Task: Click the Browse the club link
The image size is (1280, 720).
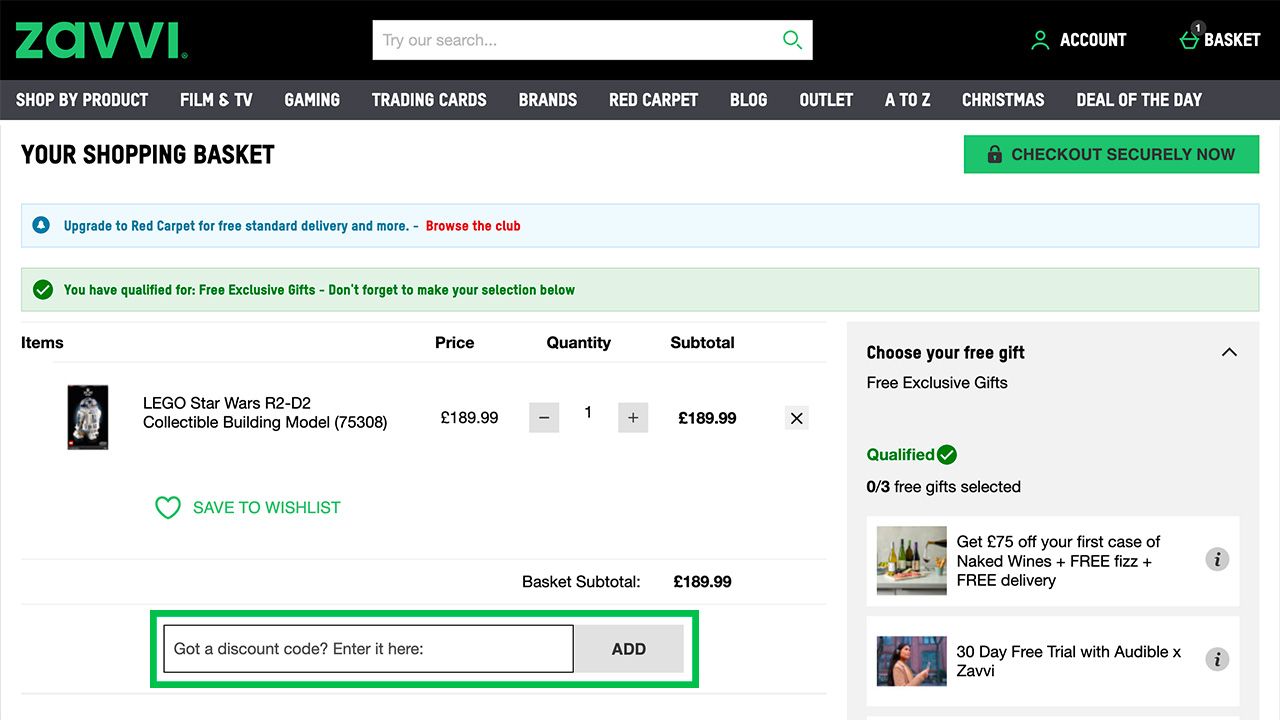Action: [473, 226]
